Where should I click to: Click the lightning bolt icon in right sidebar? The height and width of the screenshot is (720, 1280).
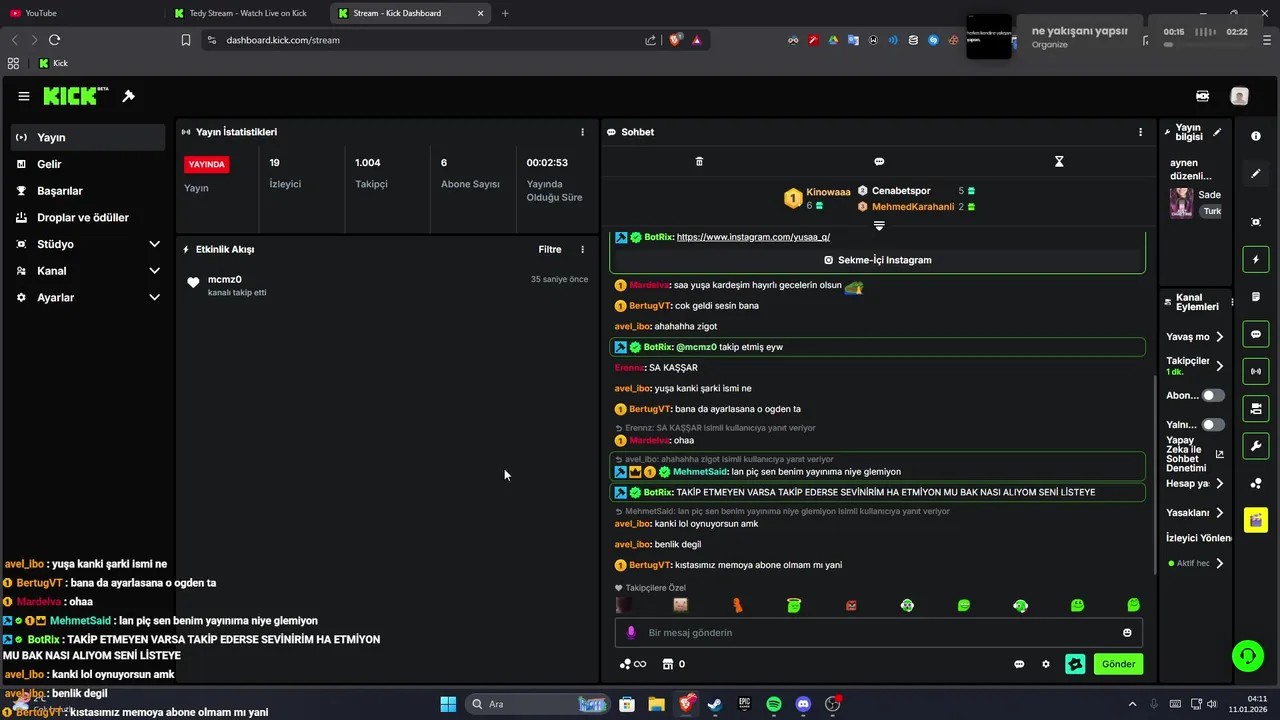point(1256,260)
